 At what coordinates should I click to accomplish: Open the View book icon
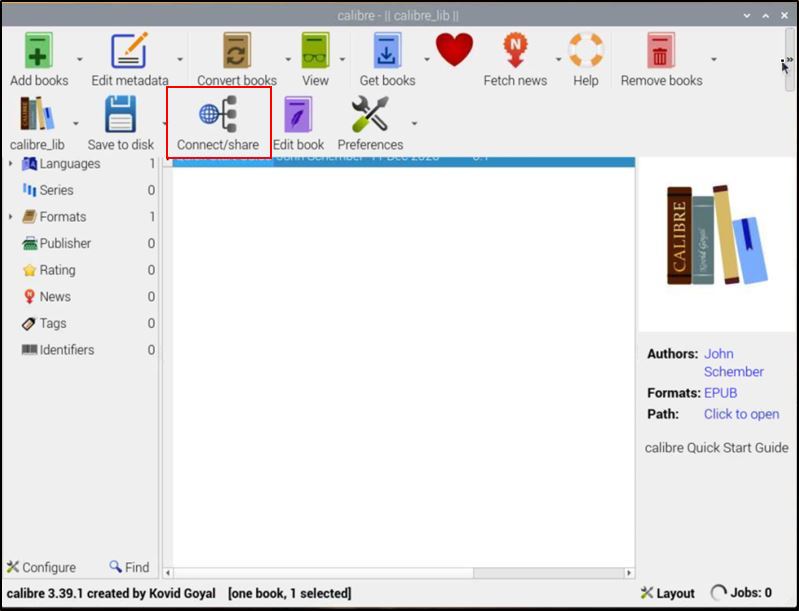[x=315, y=51]
